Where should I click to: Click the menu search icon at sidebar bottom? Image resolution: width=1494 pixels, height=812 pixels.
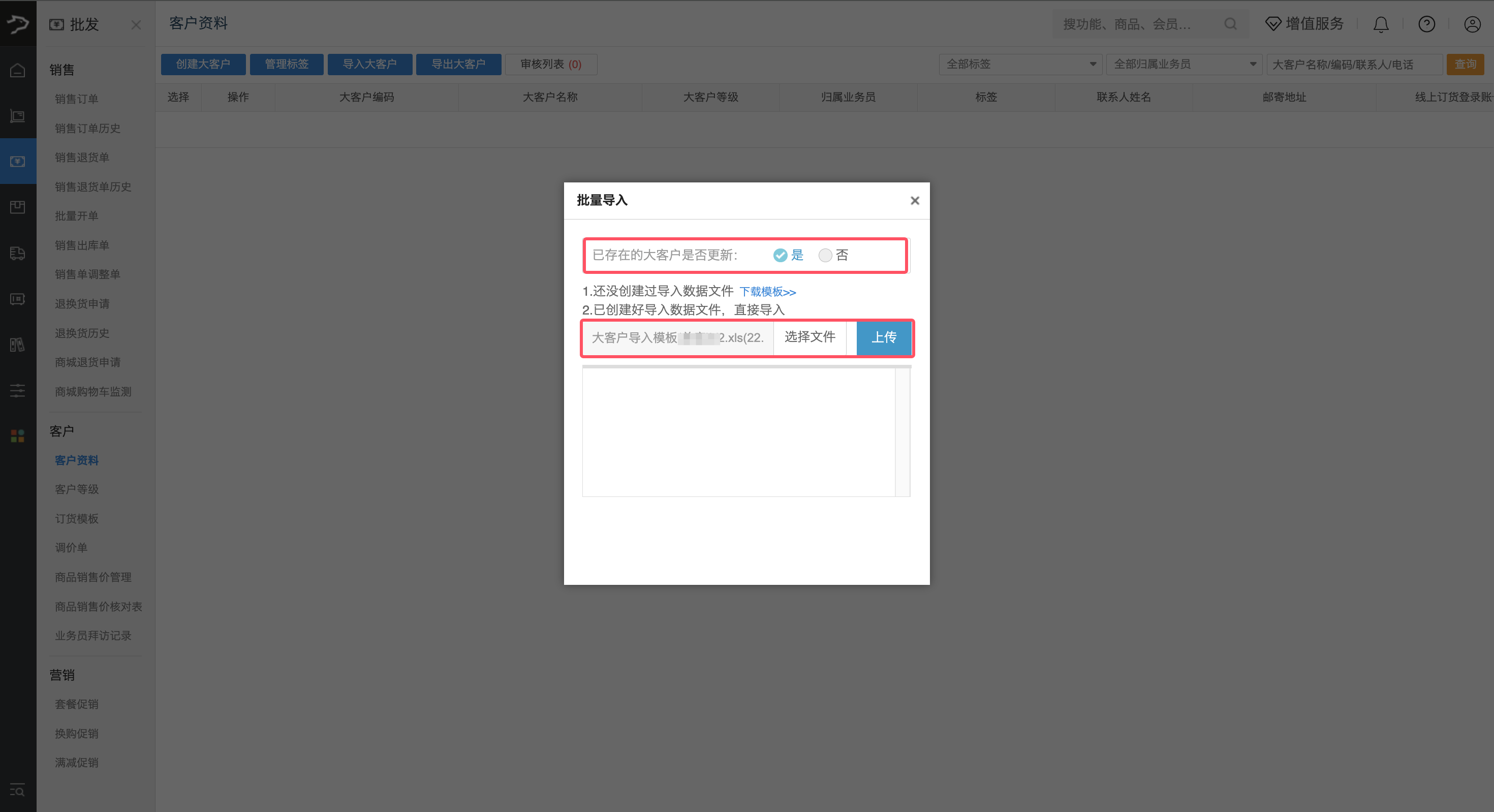click(17, 790)
